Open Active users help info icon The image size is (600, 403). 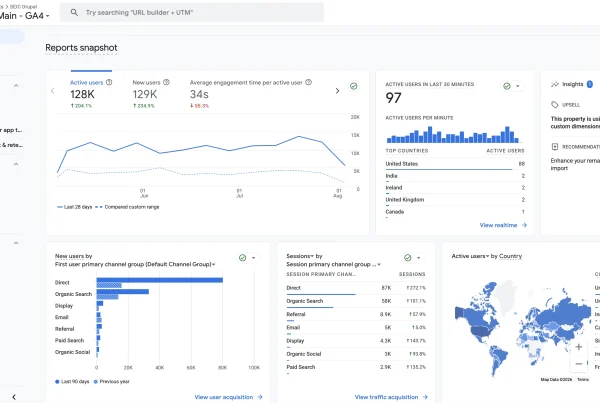[109, 82]
